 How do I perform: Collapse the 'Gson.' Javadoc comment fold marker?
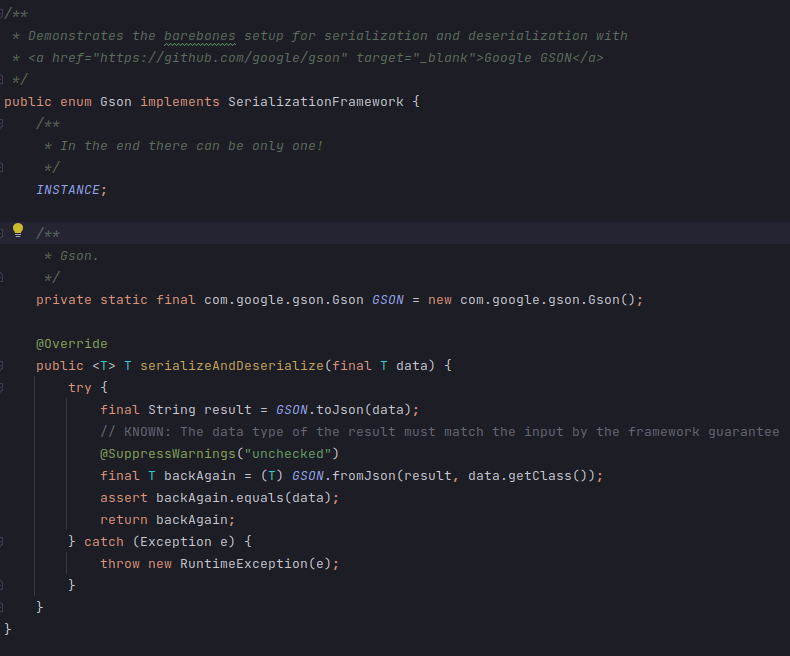3,233
